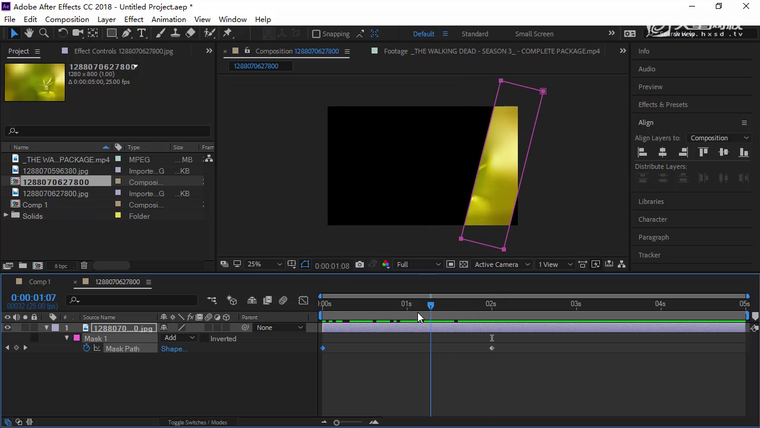Click the Align Left icon
Screen dimensions: 760x428
[643, 152]
